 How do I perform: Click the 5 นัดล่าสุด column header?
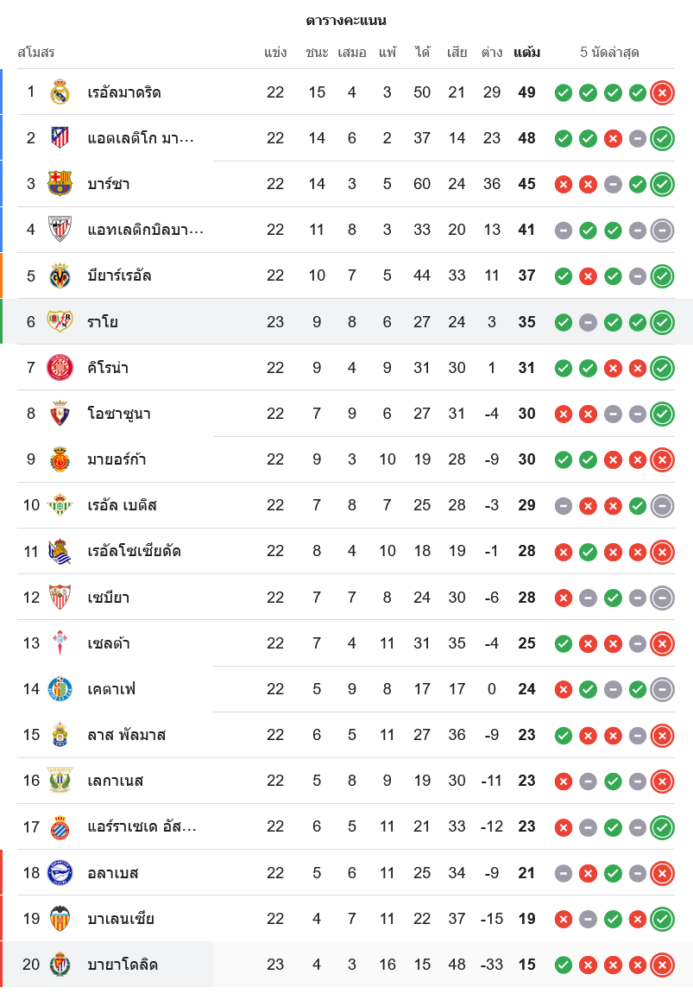(x=609, y=52)
